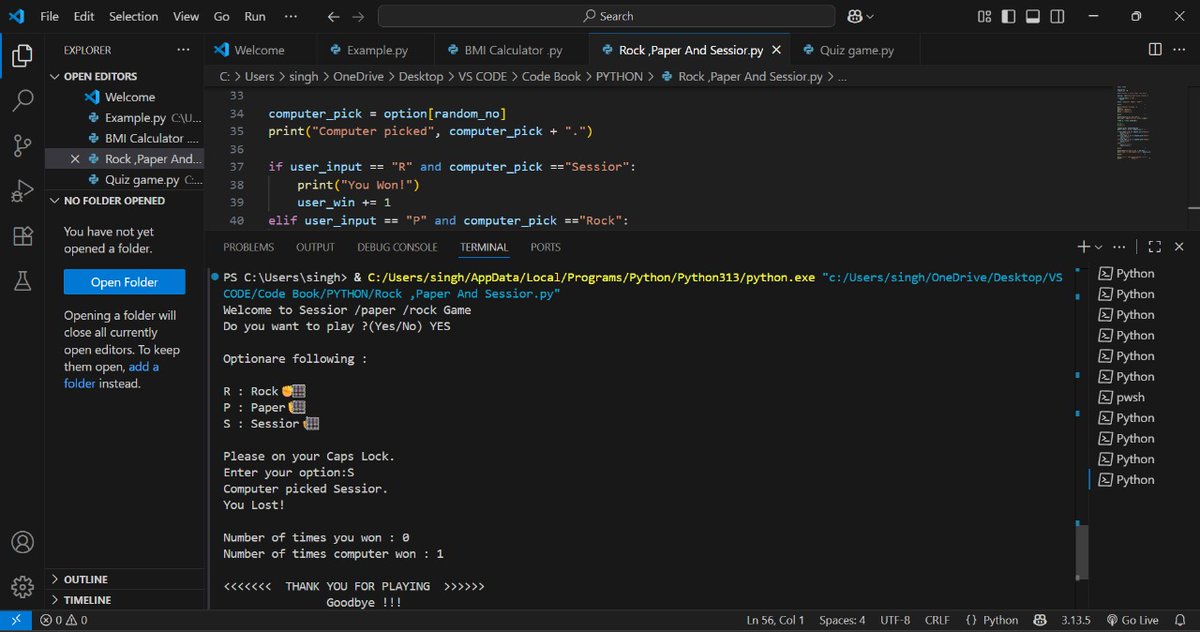Click the Customize Layout icon
The height and width of the screenshot is (632, 1200).
click(985, 16)
